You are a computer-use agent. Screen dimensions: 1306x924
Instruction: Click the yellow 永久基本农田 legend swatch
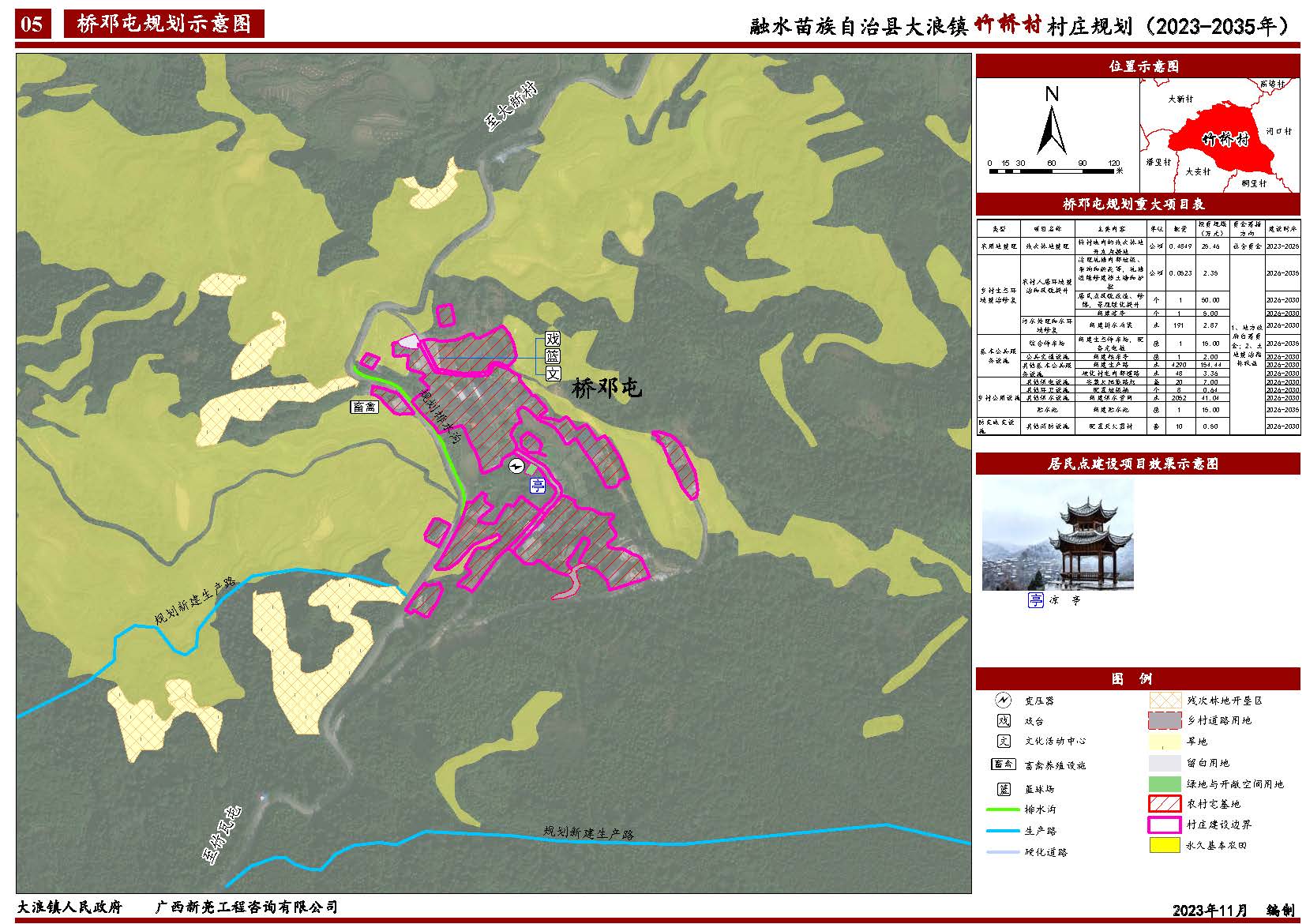coord(1164,845)
